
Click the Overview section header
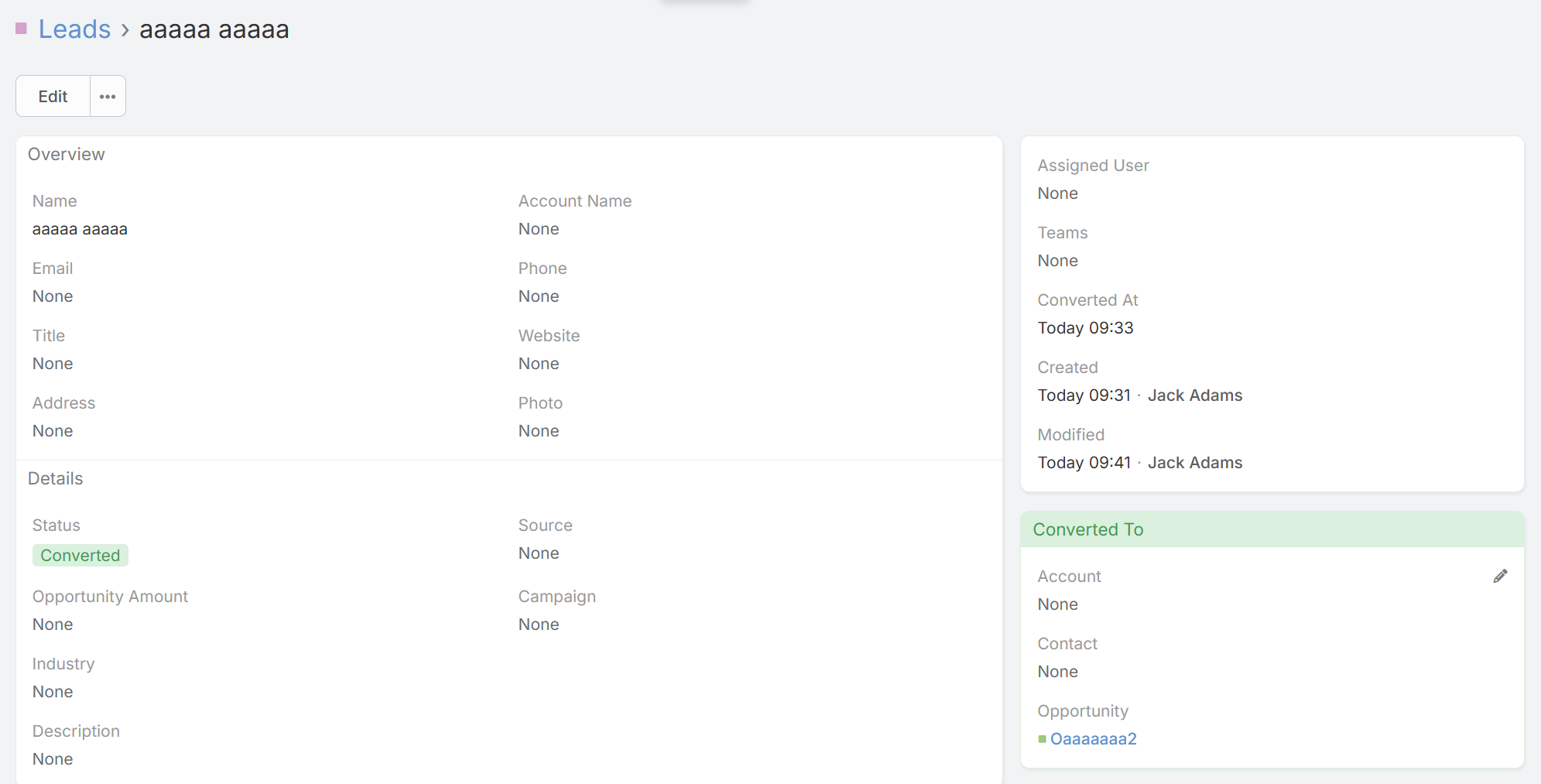[67, 154]
